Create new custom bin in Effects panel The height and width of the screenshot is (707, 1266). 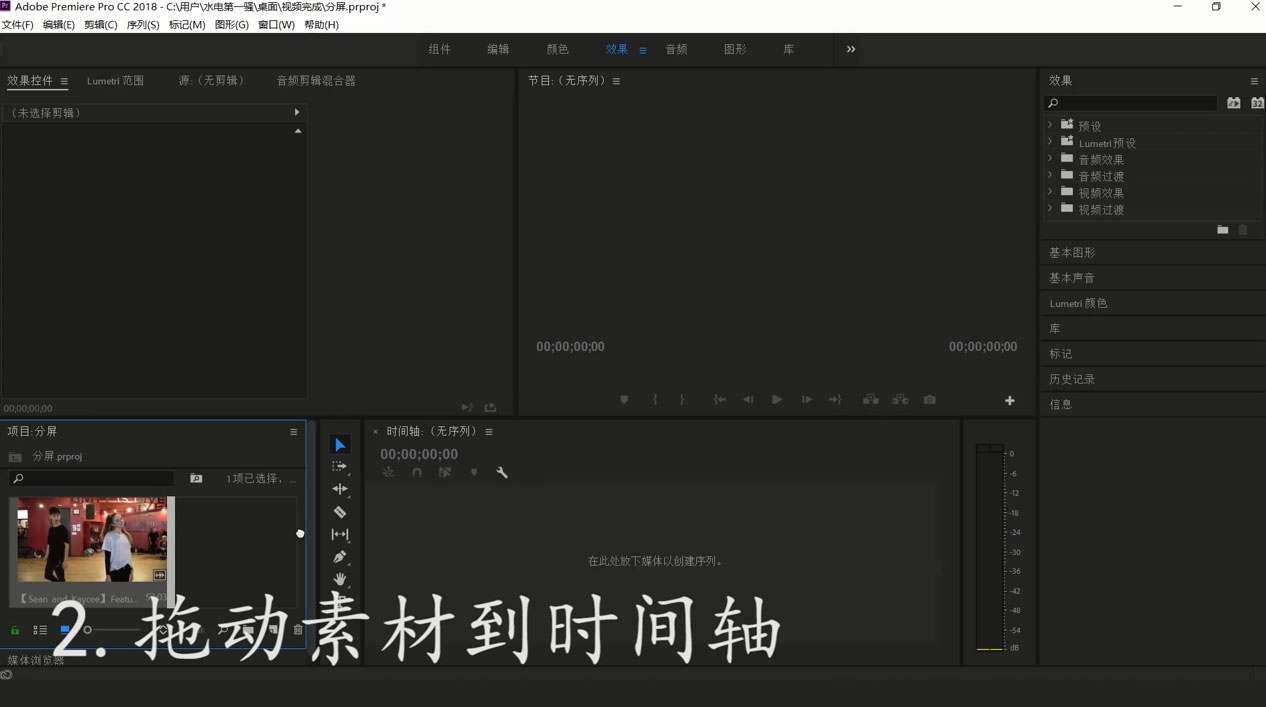point(1222,230)
